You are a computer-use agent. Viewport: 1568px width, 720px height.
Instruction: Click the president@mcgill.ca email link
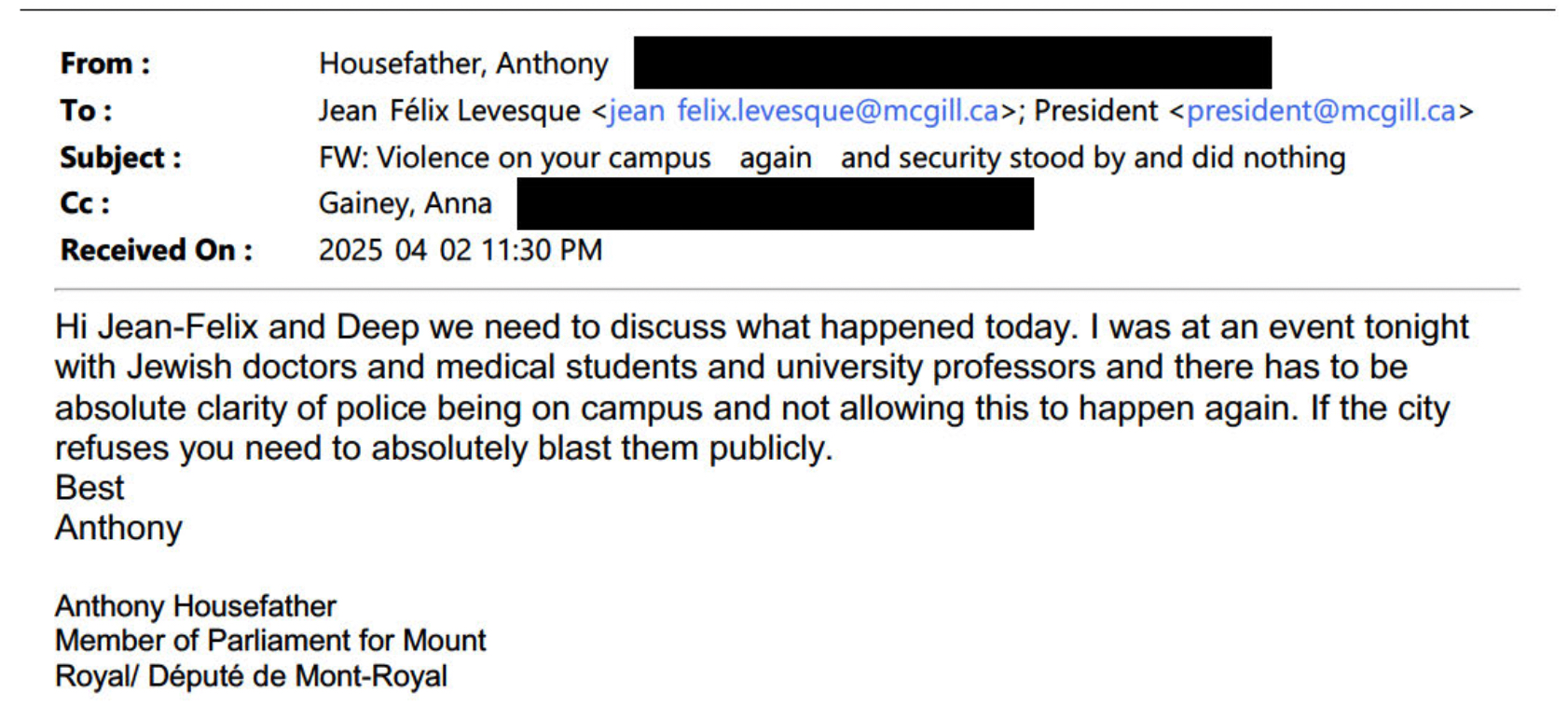(x=1320, y=111)
